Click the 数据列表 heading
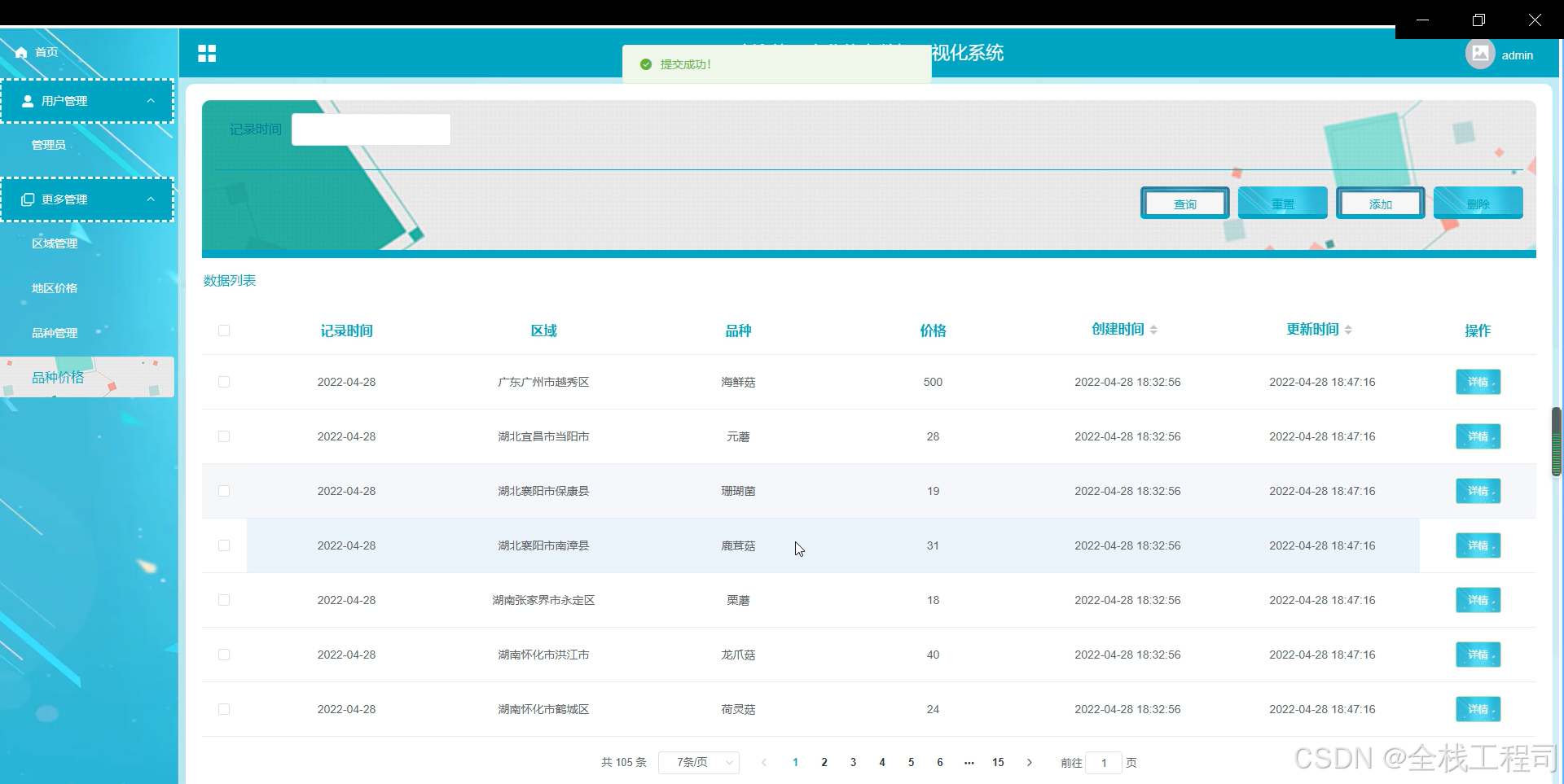 click(230, 281)
